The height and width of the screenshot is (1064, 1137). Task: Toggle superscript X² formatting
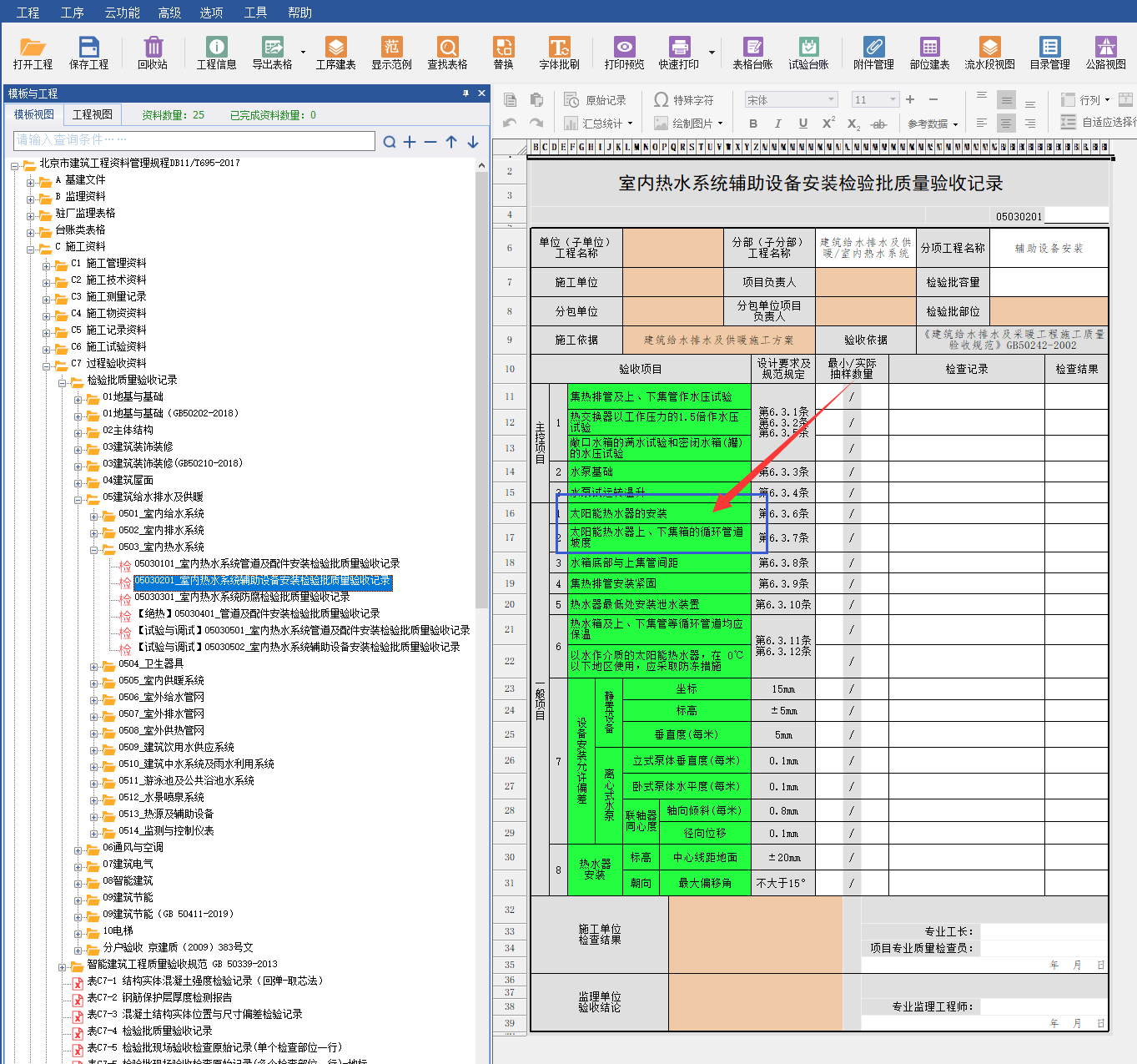(828, 124)
